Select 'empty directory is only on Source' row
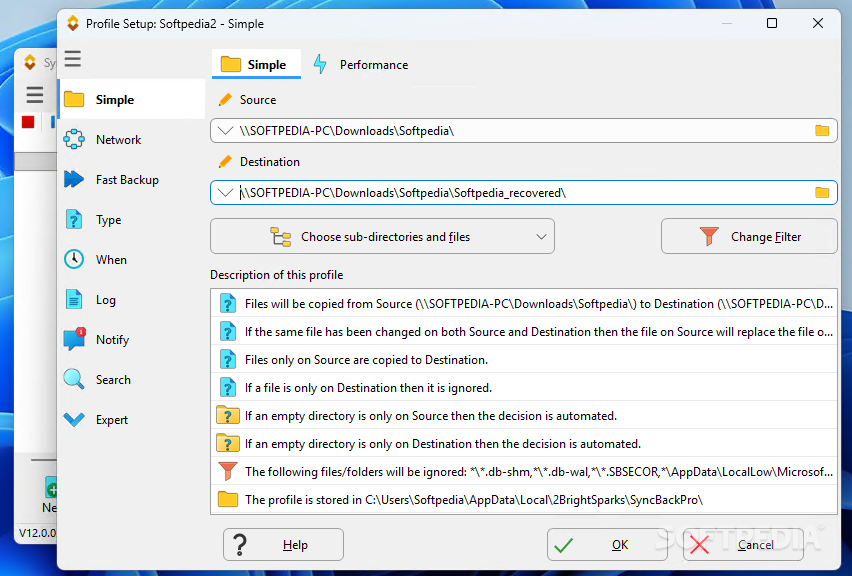 (524, 416)
